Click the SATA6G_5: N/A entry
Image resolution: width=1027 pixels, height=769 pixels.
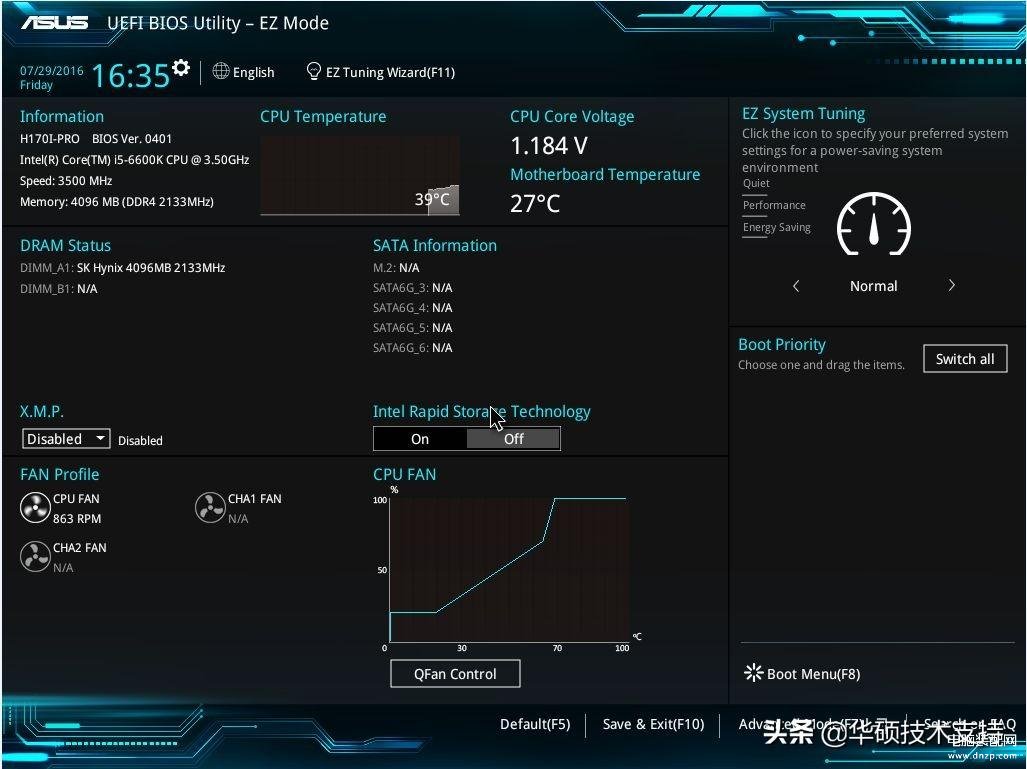coord(413,328)
